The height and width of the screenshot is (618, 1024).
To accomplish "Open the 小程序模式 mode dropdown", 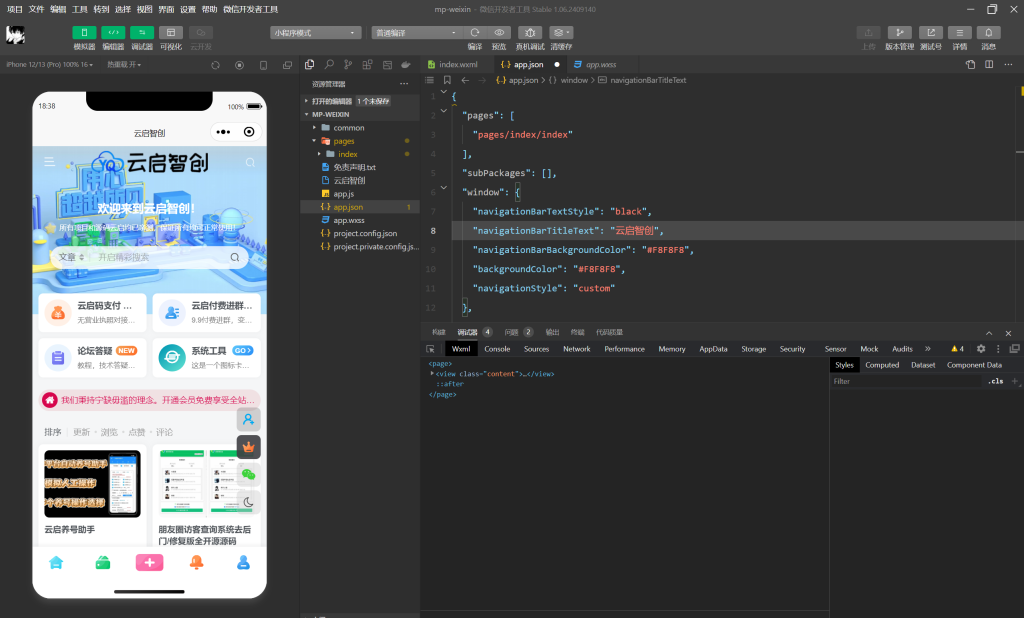I will (315, 33).
